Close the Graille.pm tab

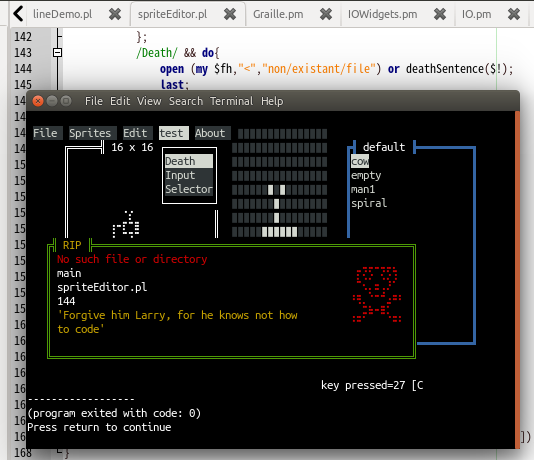(x=326, y=14)
